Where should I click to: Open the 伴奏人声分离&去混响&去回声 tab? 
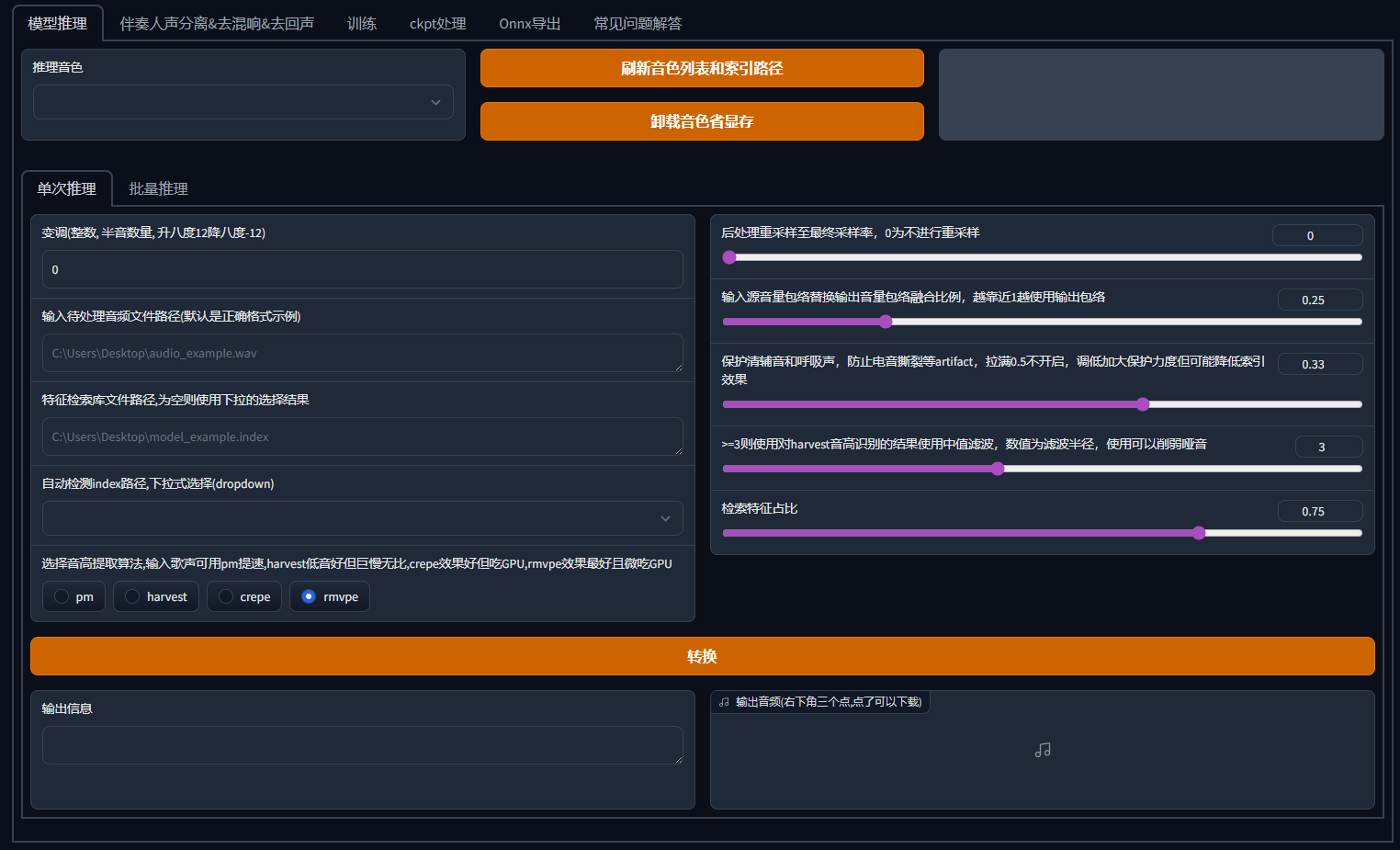click(217, 24)
